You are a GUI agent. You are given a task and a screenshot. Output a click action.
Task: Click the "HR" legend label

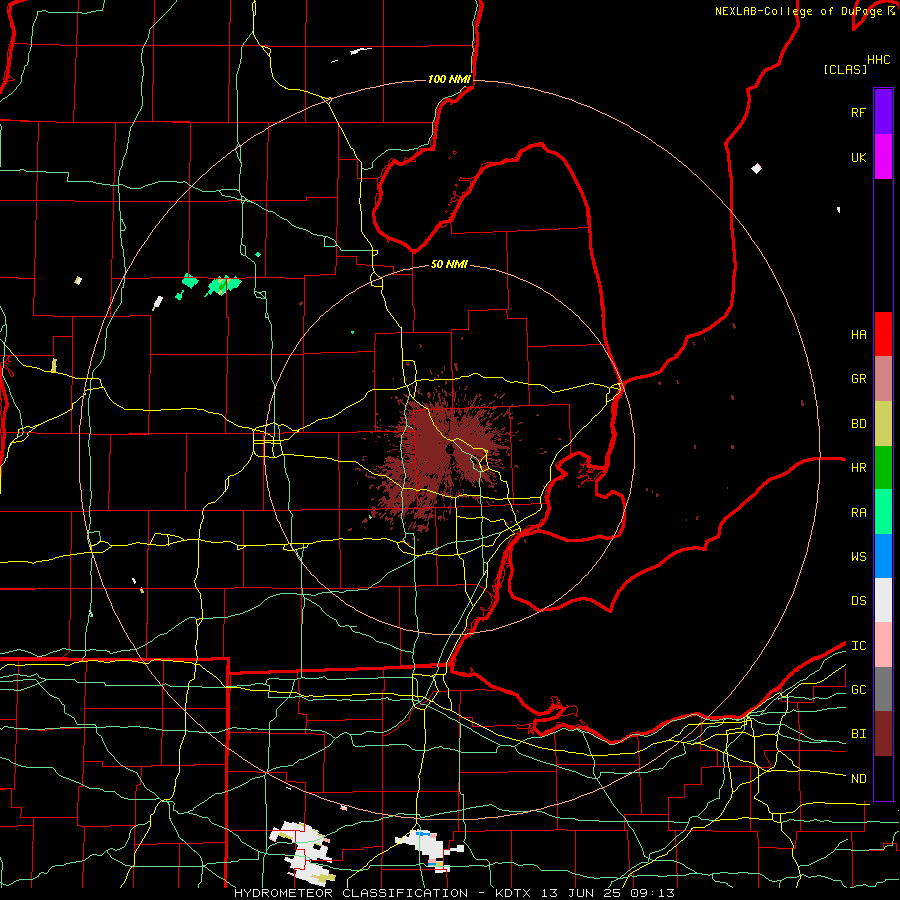pyautogui.click(x=858, y=468)
